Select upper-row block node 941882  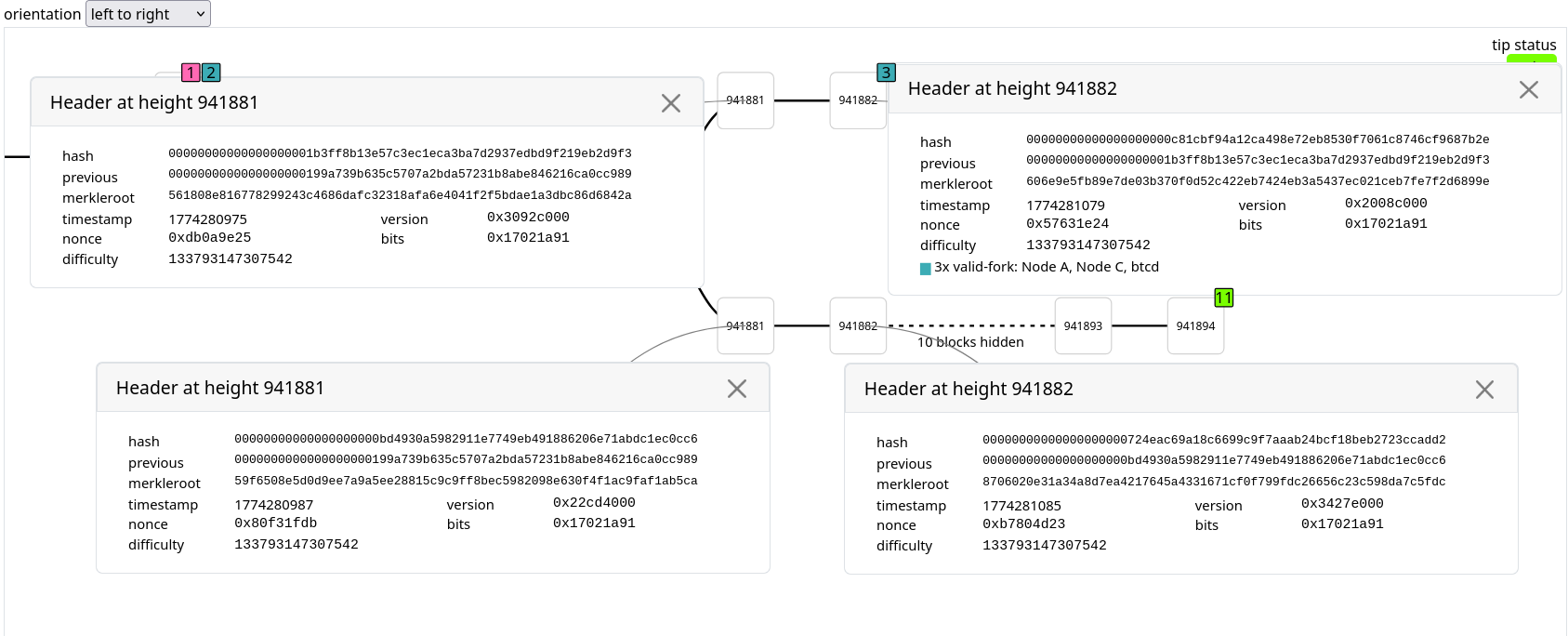point(857,100)
